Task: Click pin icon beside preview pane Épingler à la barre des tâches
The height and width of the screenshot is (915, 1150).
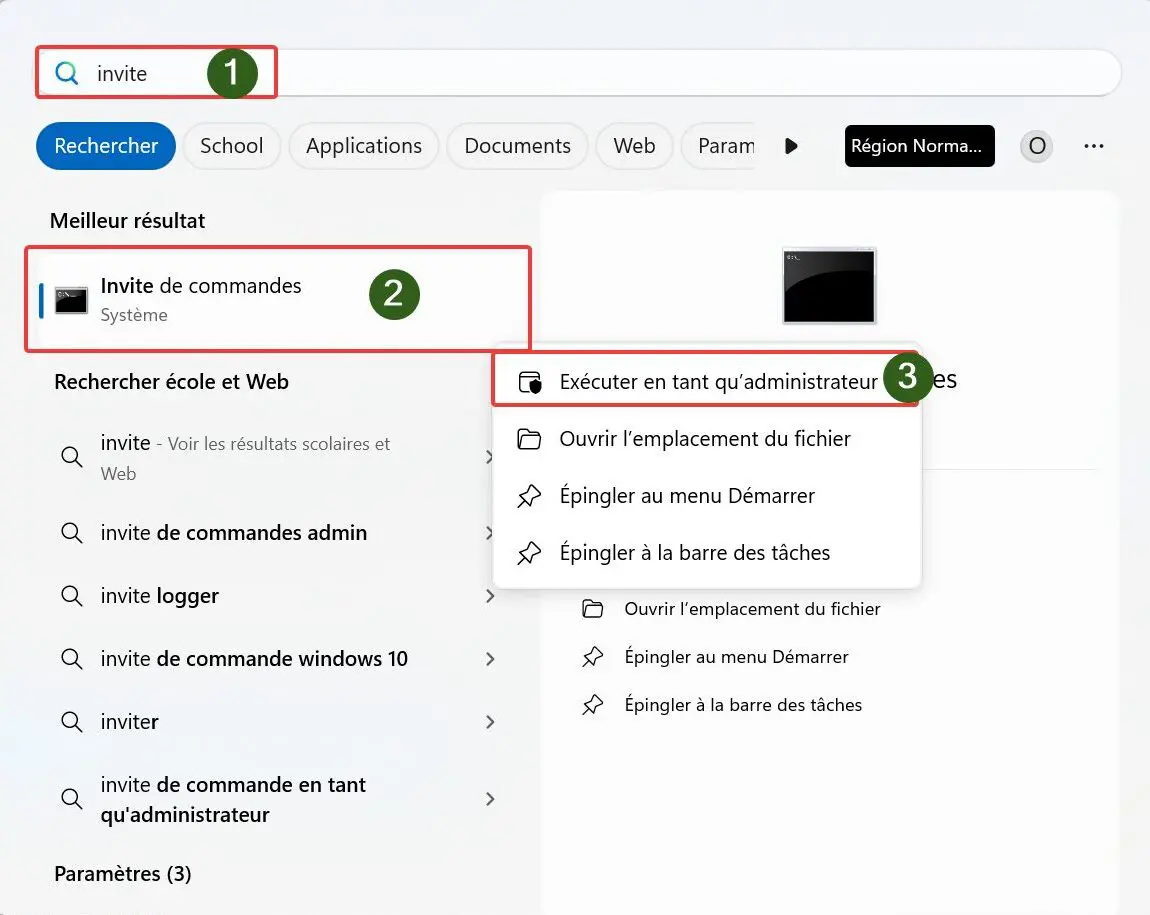Action: (593, 705)
